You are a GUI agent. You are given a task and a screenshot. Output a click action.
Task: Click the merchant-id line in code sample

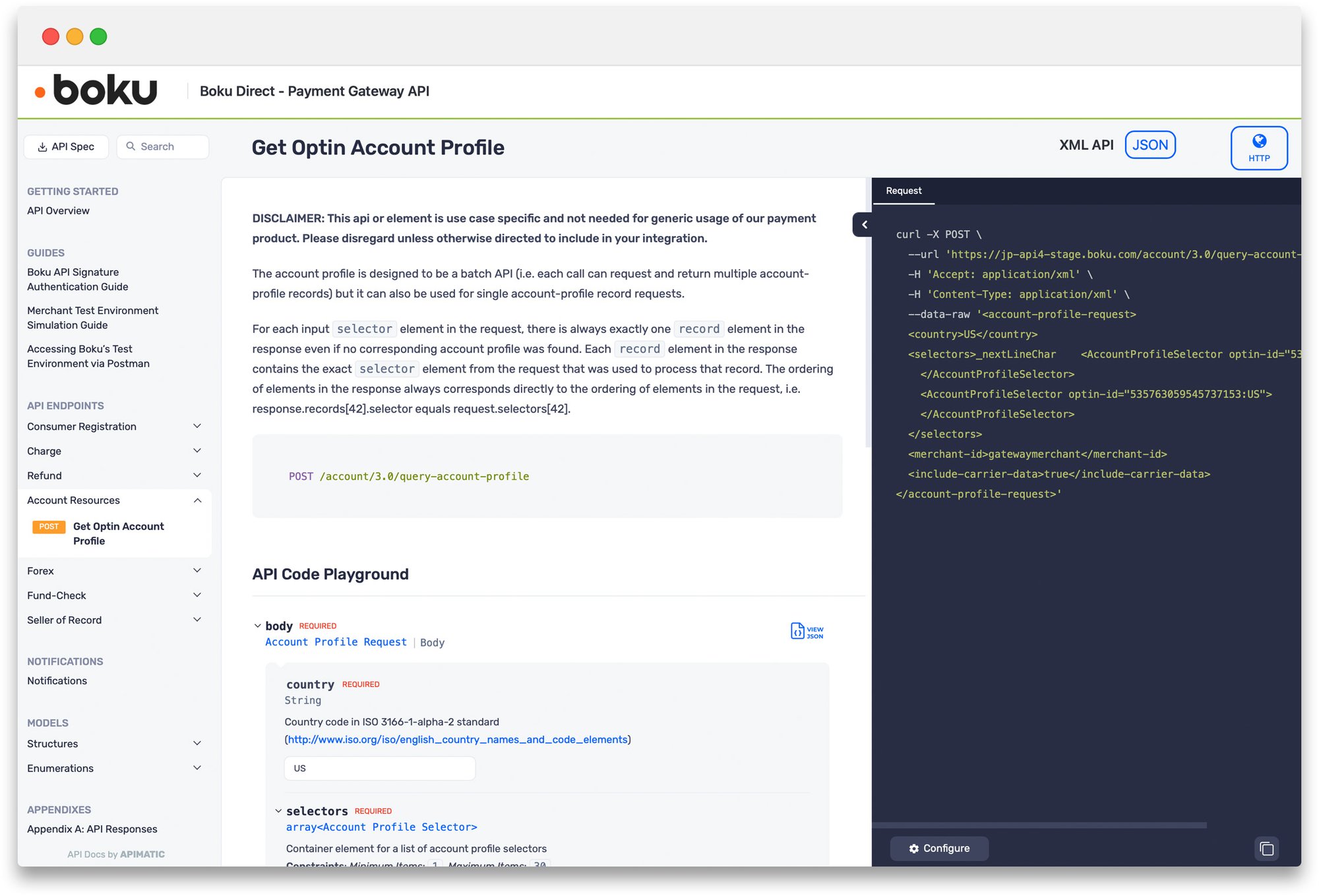click(x=1037, y=454)
